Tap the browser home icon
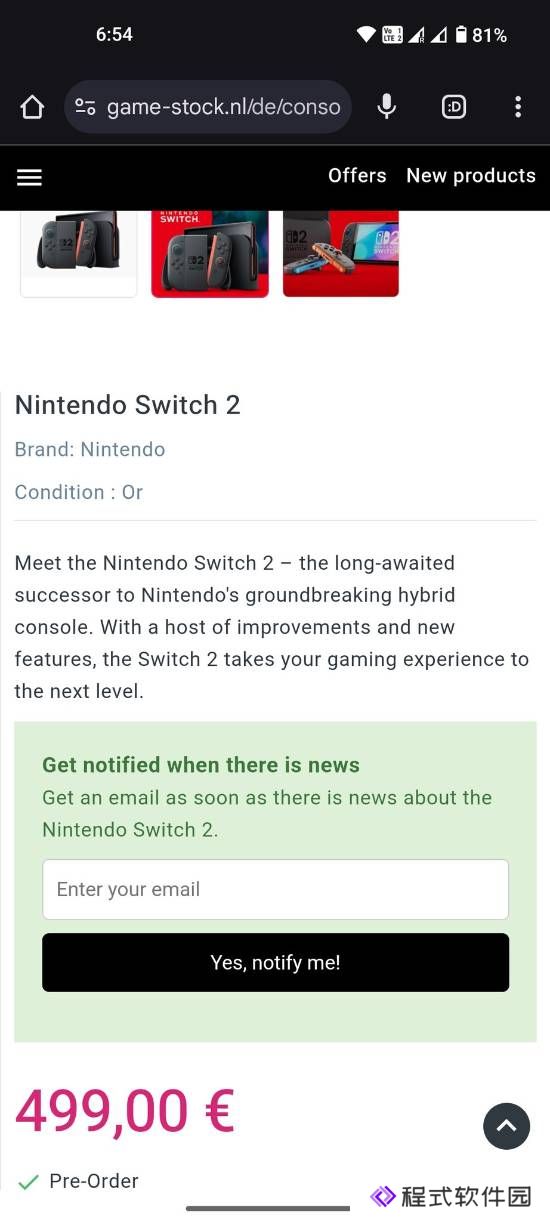The width and height of the screenshot is (550, 1222). coord(32,107)
